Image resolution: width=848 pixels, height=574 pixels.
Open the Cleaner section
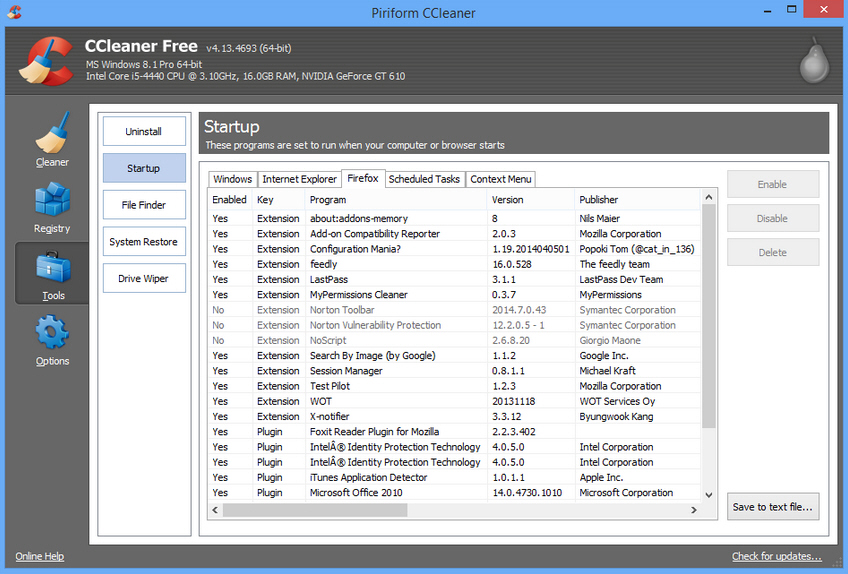52,140
